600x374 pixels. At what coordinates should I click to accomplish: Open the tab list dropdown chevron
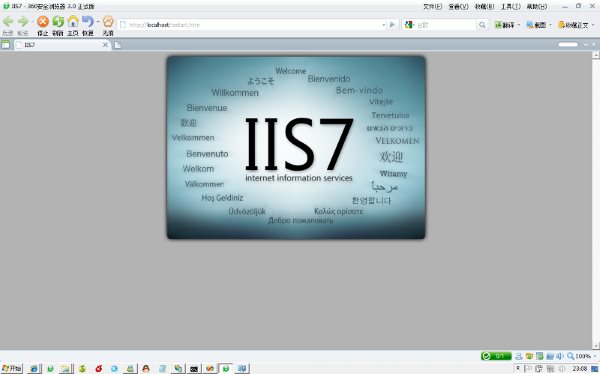[x=586, y=44]
